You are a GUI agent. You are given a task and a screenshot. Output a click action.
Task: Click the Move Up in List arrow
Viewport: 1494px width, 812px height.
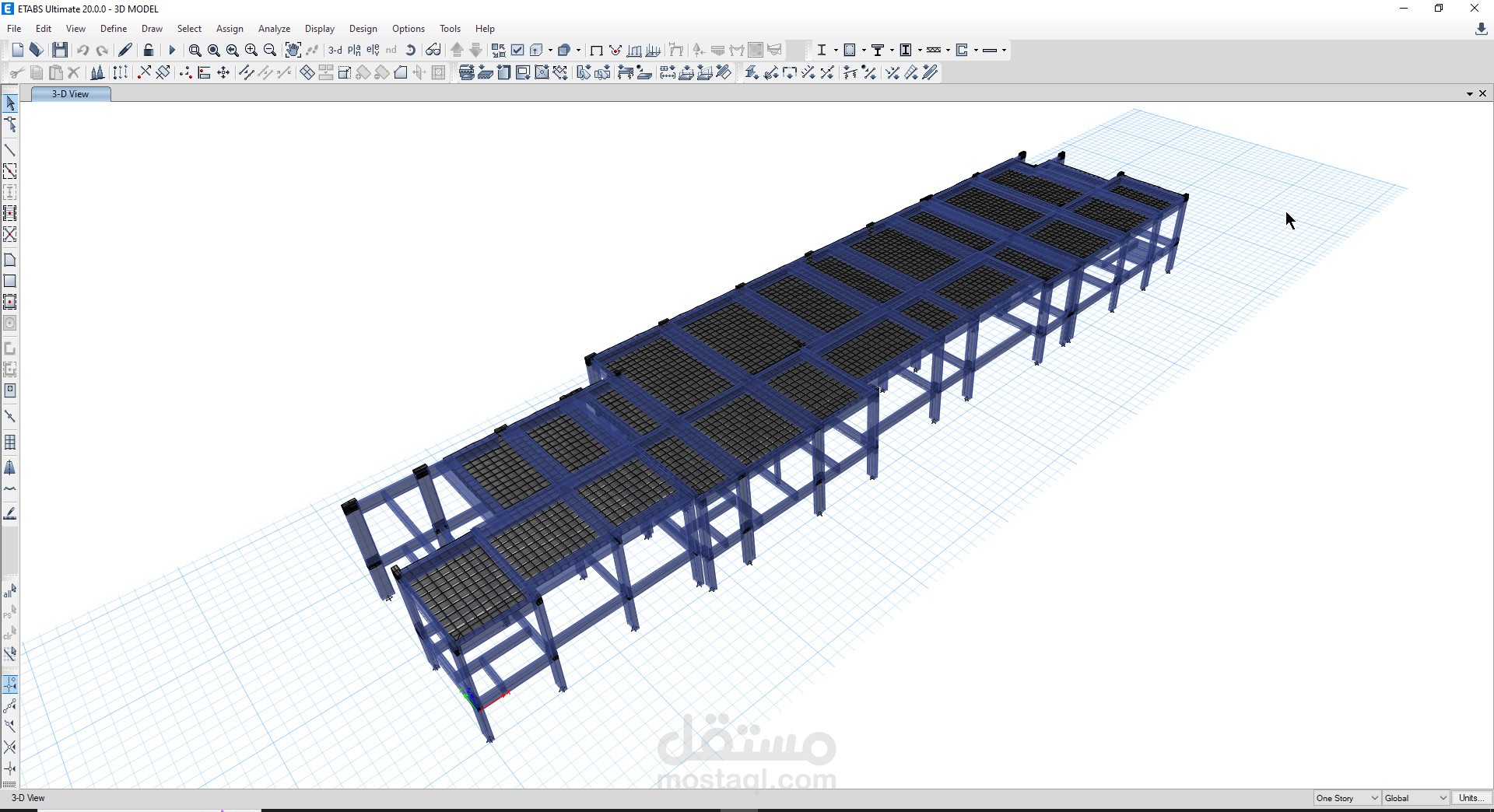(x=458, y=50)
